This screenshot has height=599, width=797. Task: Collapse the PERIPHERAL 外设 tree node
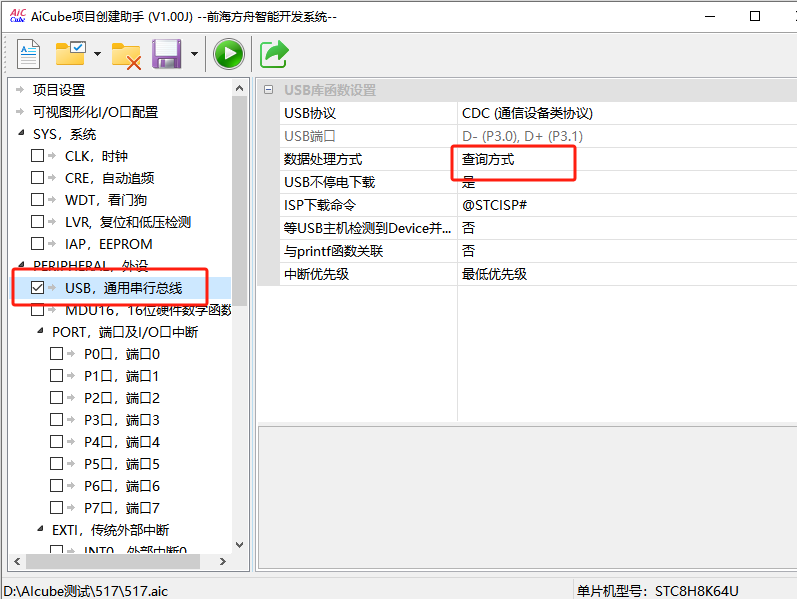click(x=21, y=265)
